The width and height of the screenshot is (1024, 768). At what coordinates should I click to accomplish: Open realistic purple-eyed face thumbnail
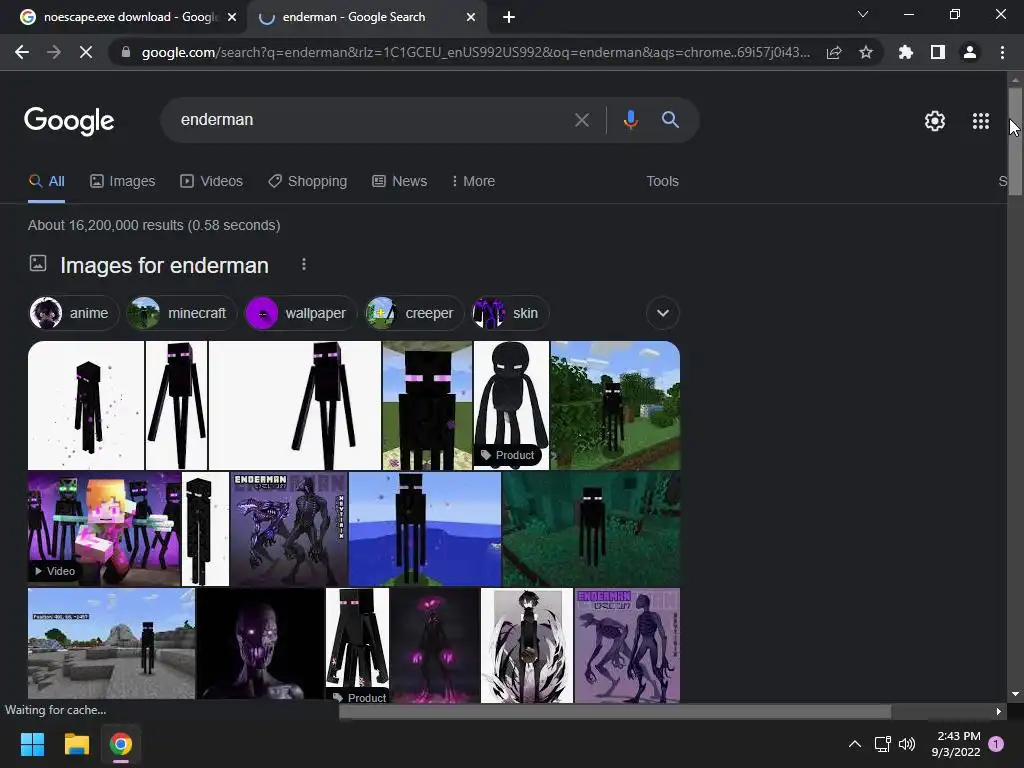point(260,644)
